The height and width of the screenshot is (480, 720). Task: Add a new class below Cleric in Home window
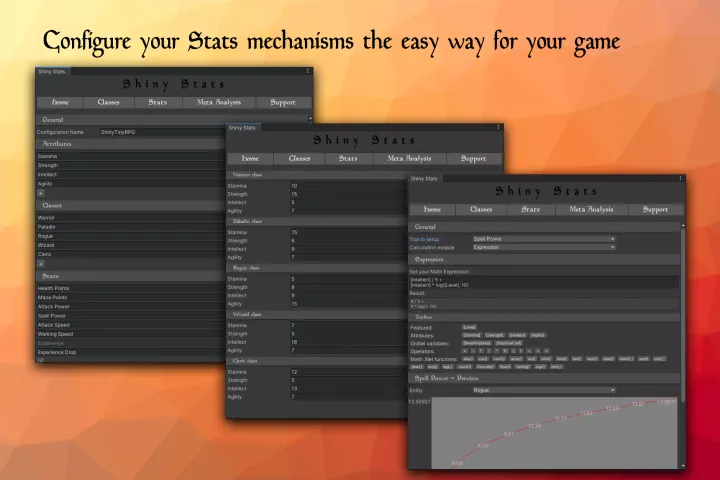tap(41, 264)
